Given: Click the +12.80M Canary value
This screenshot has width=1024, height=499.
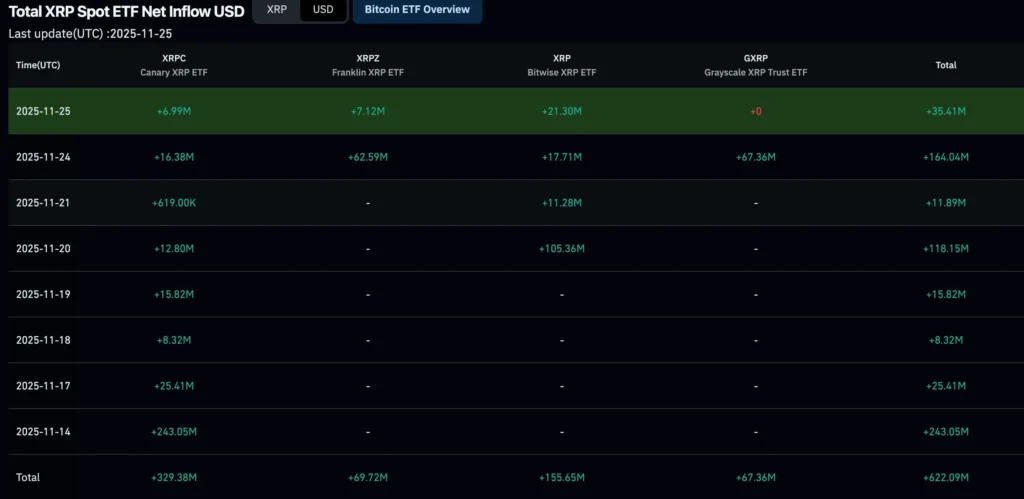Looking at the screenshot, I should (174, 249).
